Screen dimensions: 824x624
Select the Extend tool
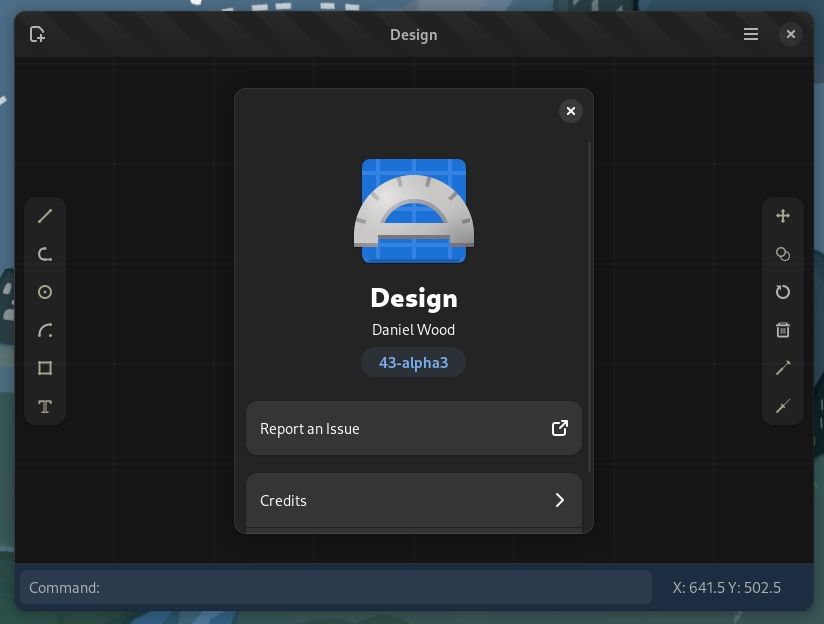tap(783, 368)
